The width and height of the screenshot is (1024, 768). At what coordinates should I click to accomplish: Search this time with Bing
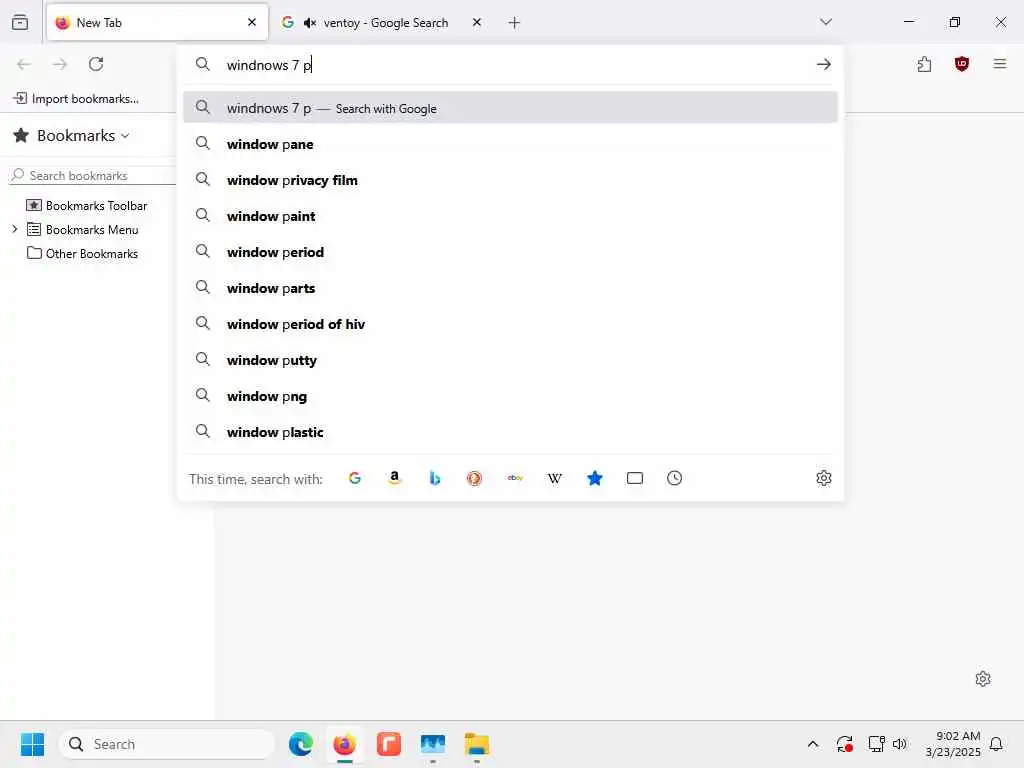pos(435,478)
